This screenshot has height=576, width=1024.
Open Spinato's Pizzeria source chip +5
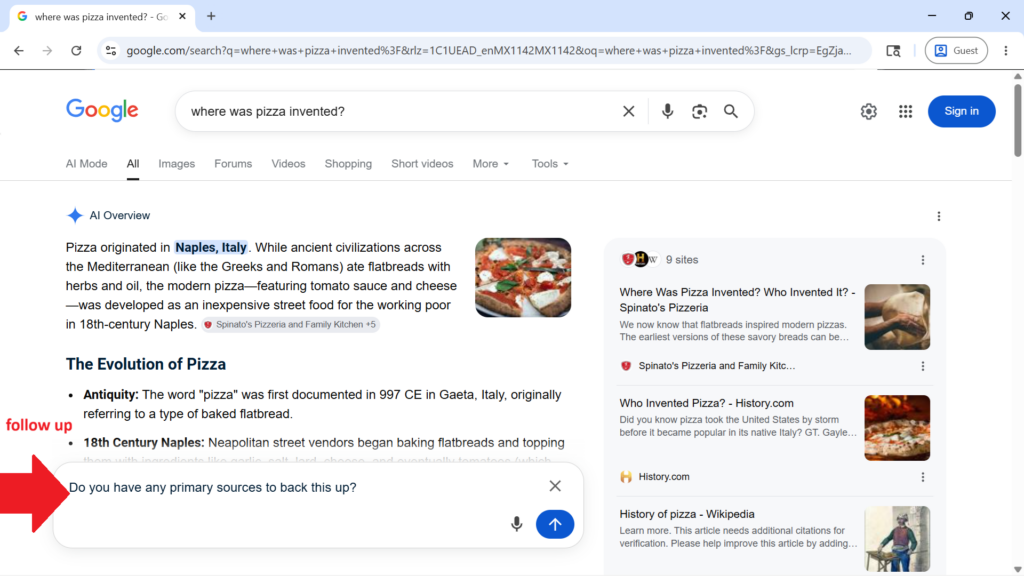coord(291,325)
